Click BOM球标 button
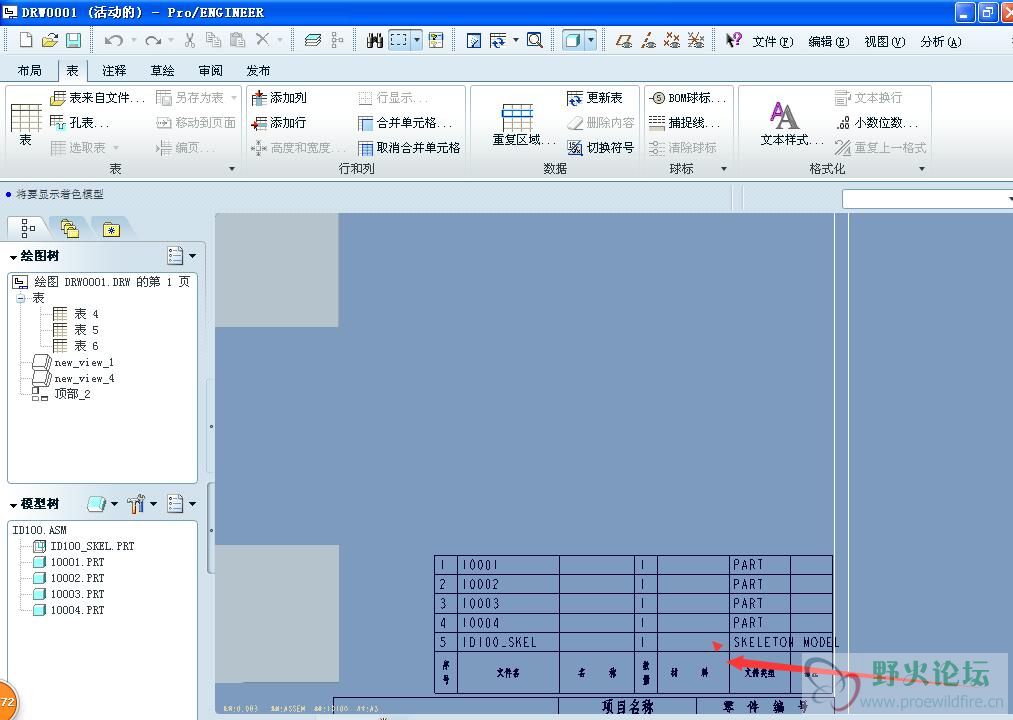Image resolution: width=1013 pixels, height=720 pixels. click(x=688, y=98)
